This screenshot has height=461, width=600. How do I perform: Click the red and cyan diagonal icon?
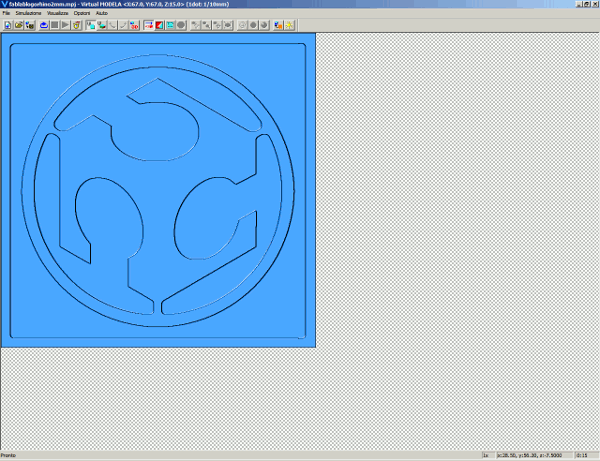tap(159, 25)
